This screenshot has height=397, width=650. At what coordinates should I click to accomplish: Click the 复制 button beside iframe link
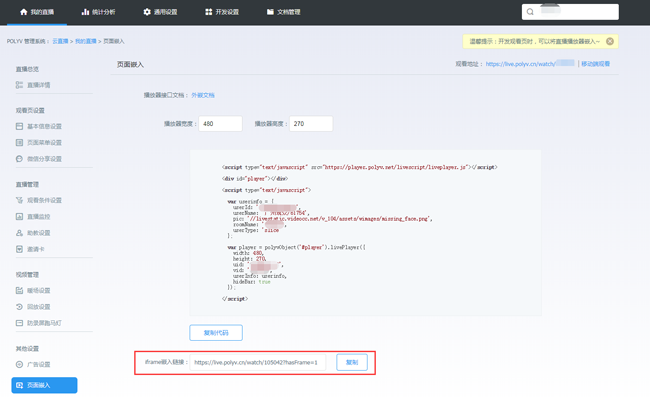(x=352, y=363)
